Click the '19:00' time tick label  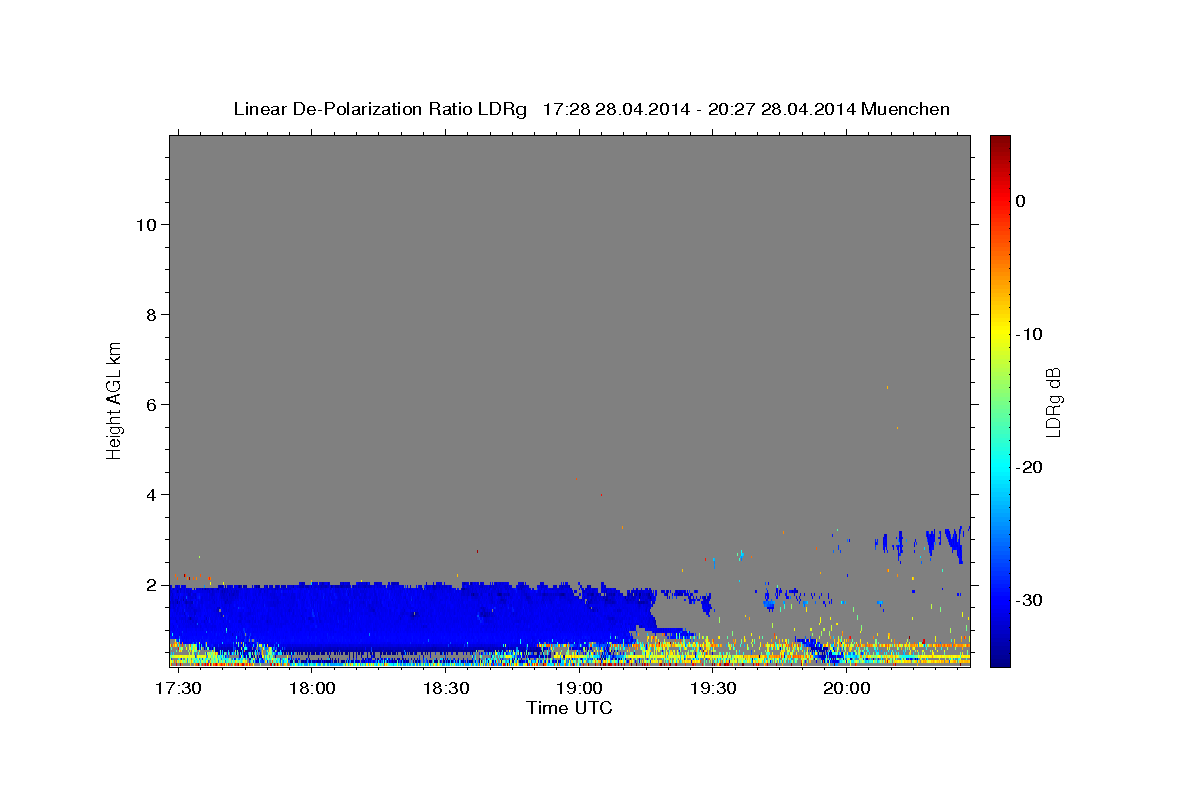click(x=580, y=689)
